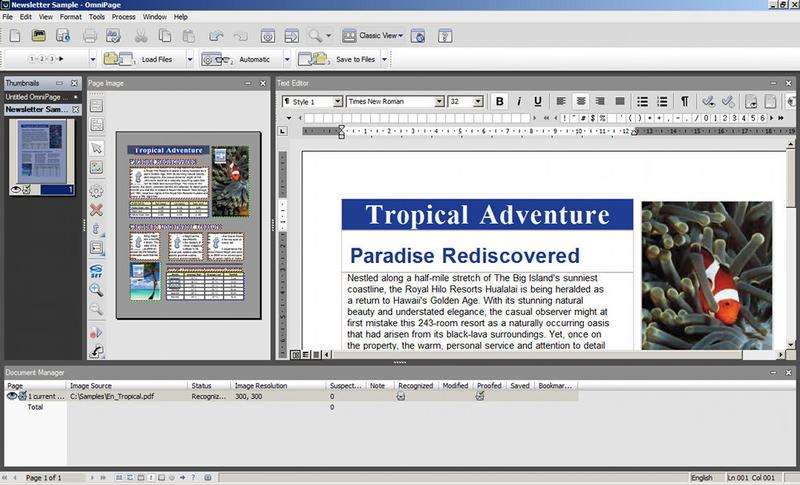This screenshot has height=485, width=800.
Task: Click the new document icon
Action: pyautogui.click(x=13, y=37)
